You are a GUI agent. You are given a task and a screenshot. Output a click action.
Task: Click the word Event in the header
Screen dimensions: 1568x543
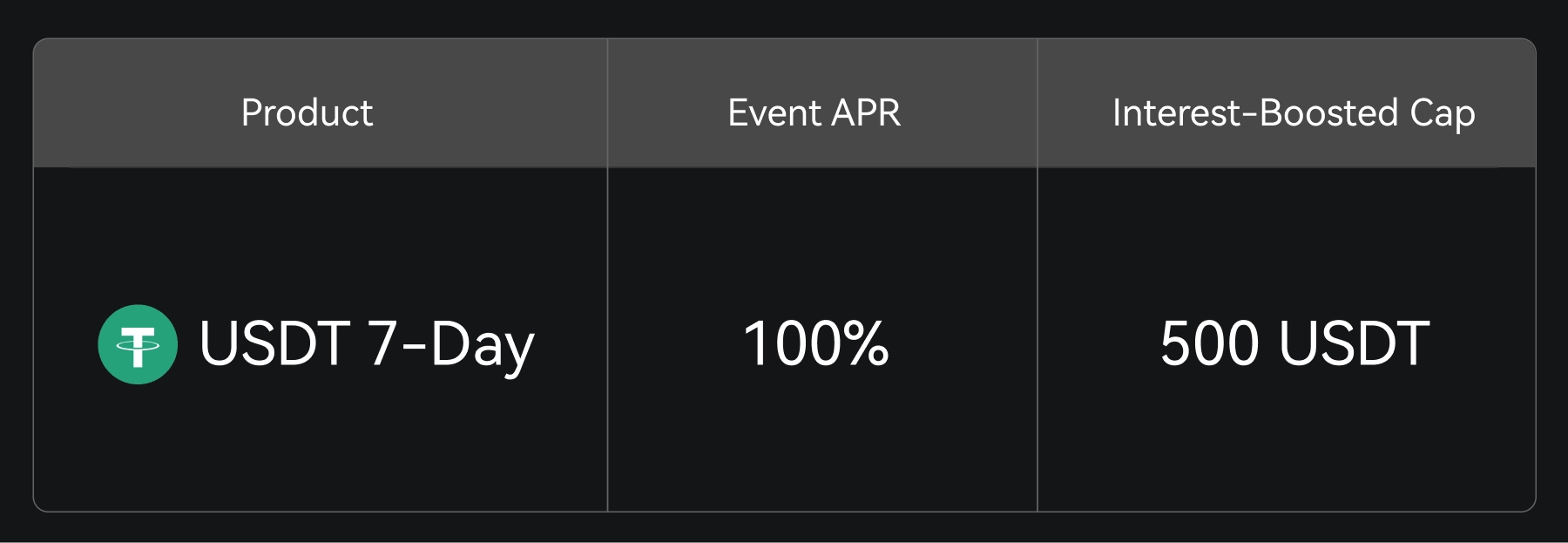(x=774, y=112)
